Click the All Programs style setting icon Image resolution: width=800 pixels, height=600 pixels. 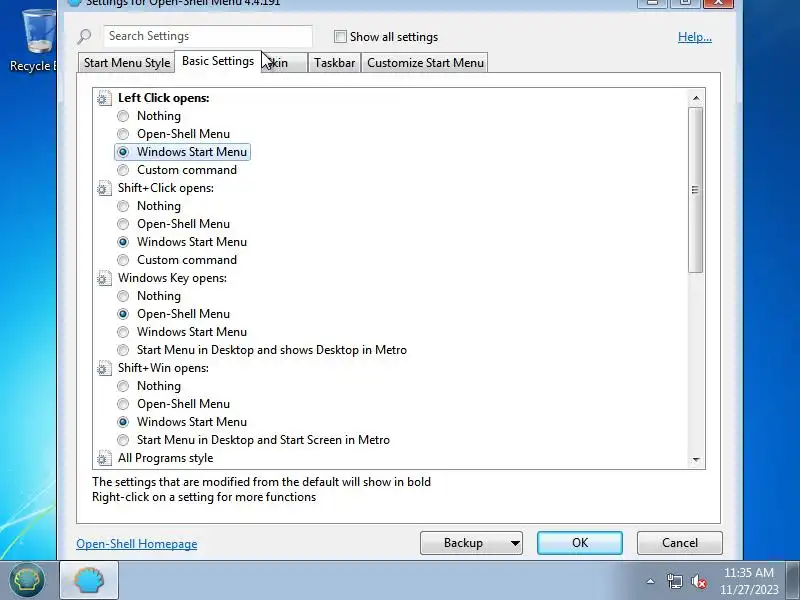[104, 458]
